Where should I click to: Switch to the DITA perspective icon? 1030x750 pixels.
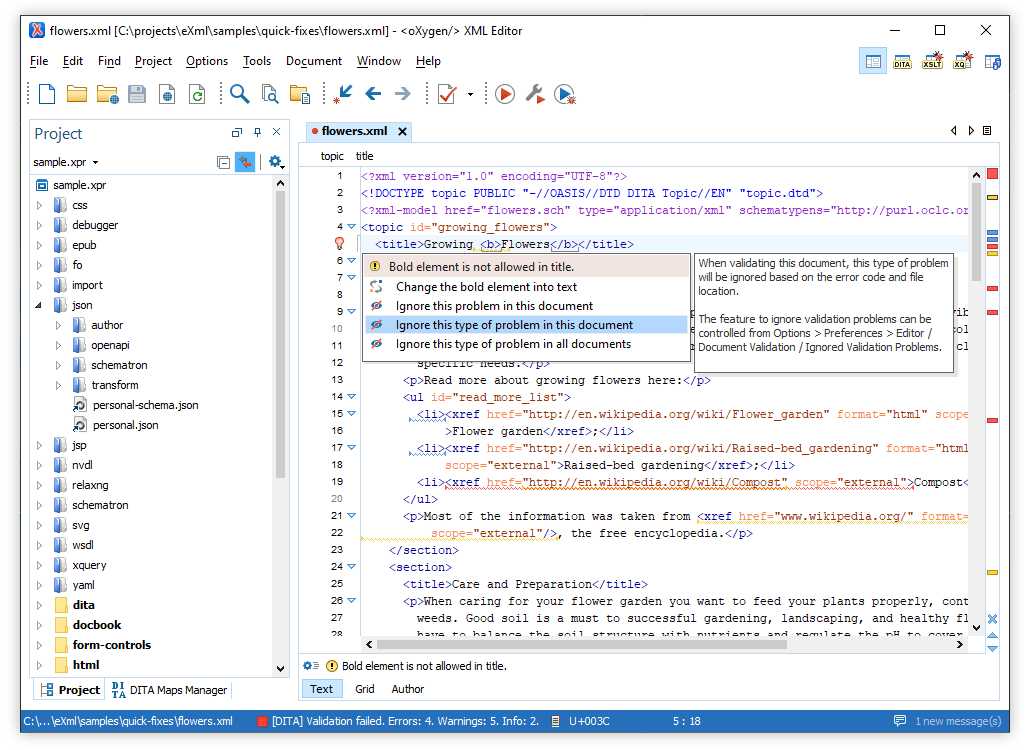903,61
